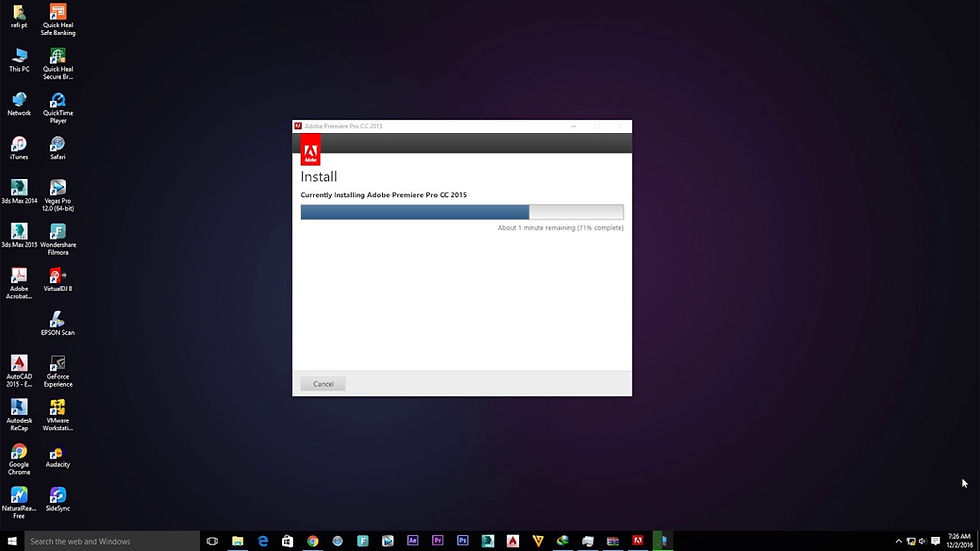
Task: Open Audacity desktop shortcut
Action: 58,455
